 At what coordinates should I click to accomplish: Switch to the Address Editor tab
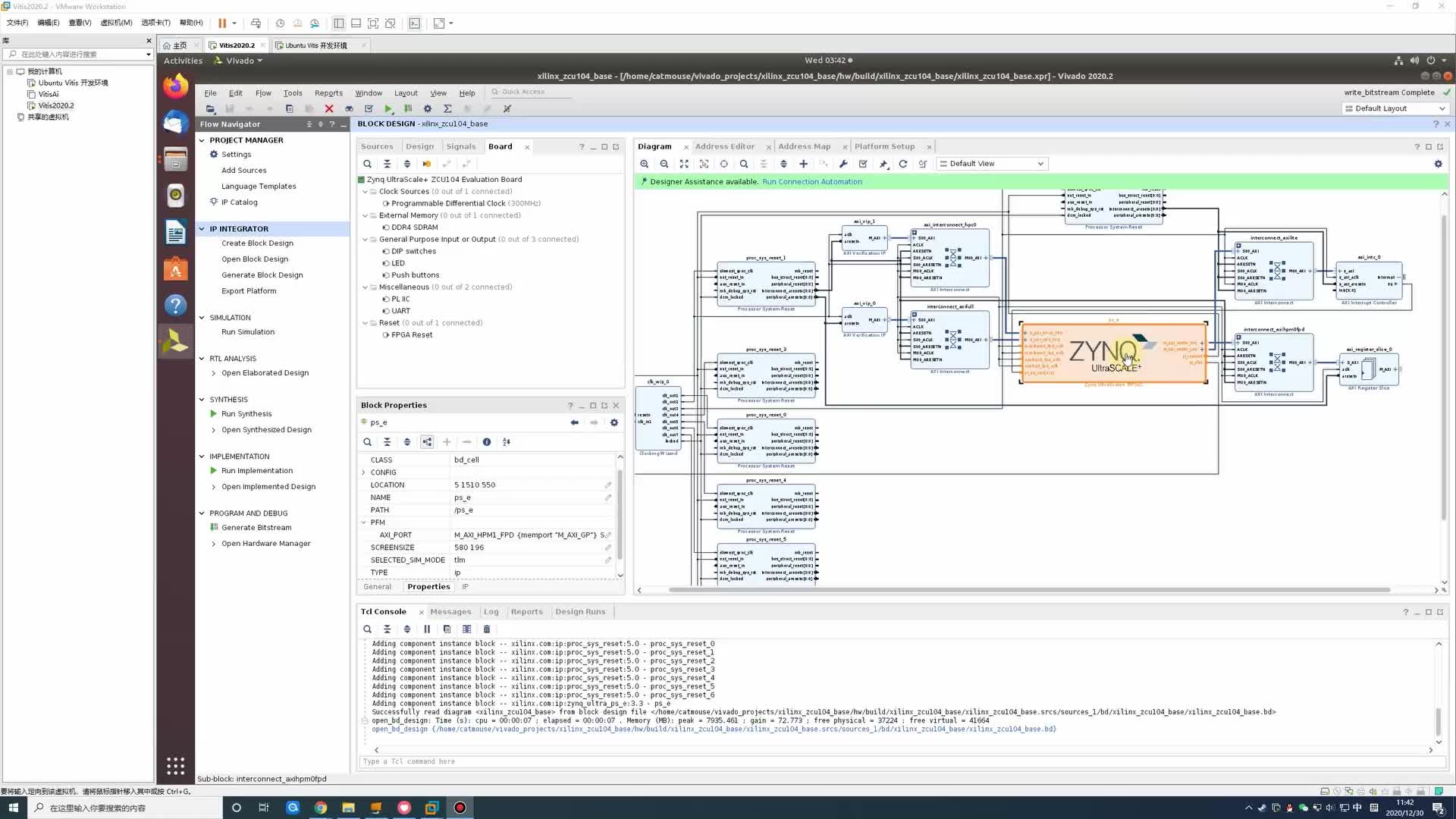pos(724,146)
